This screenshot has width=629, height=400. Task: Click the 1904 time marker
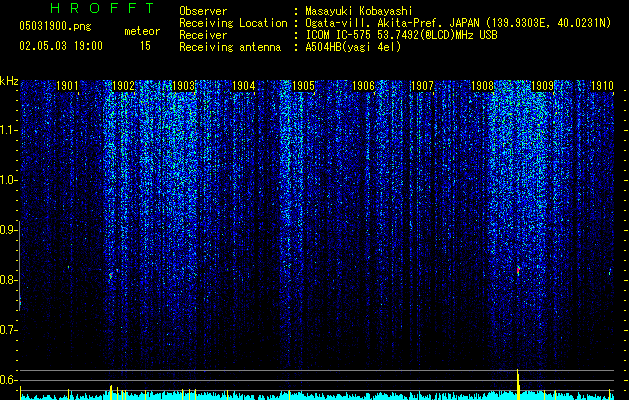coord(243,86)
